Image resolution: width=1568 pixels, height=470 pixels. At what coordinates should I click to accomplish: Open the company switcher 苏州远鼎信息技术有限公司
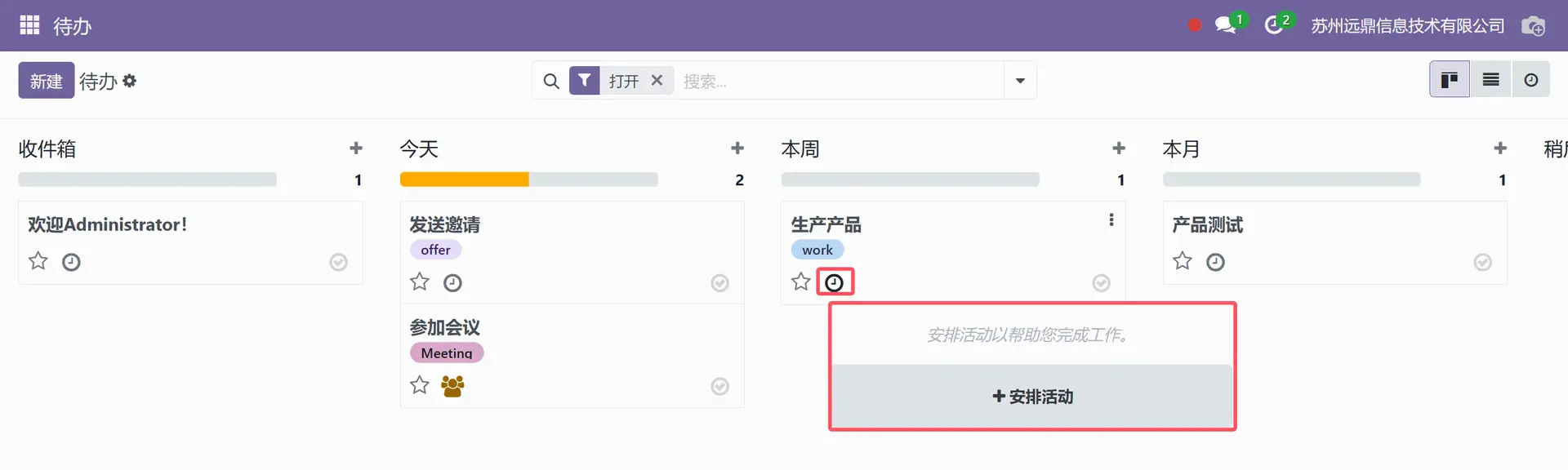[x=1407, y=26]
